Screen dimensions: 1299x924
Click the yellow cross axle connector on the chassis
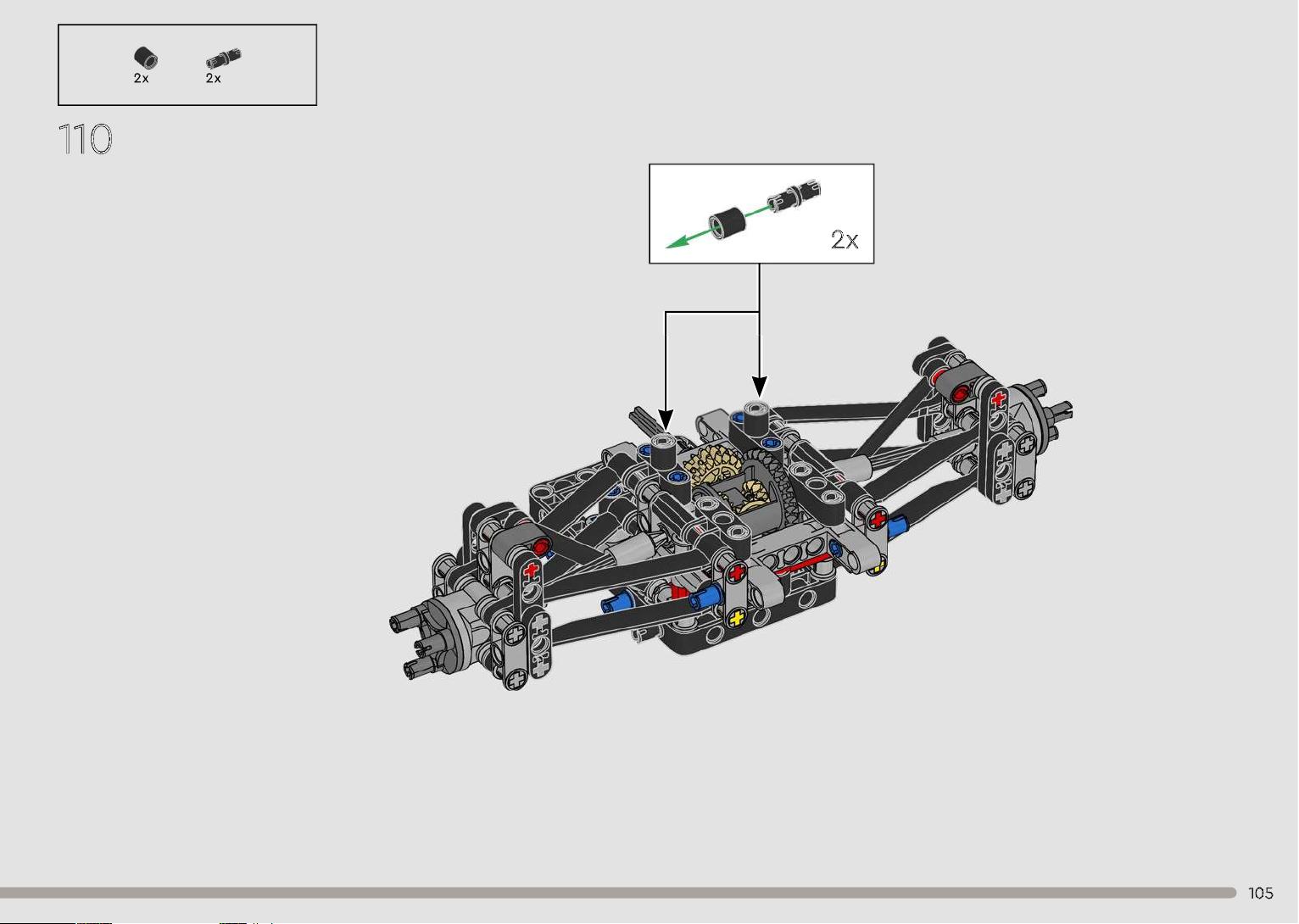(737, 617)
